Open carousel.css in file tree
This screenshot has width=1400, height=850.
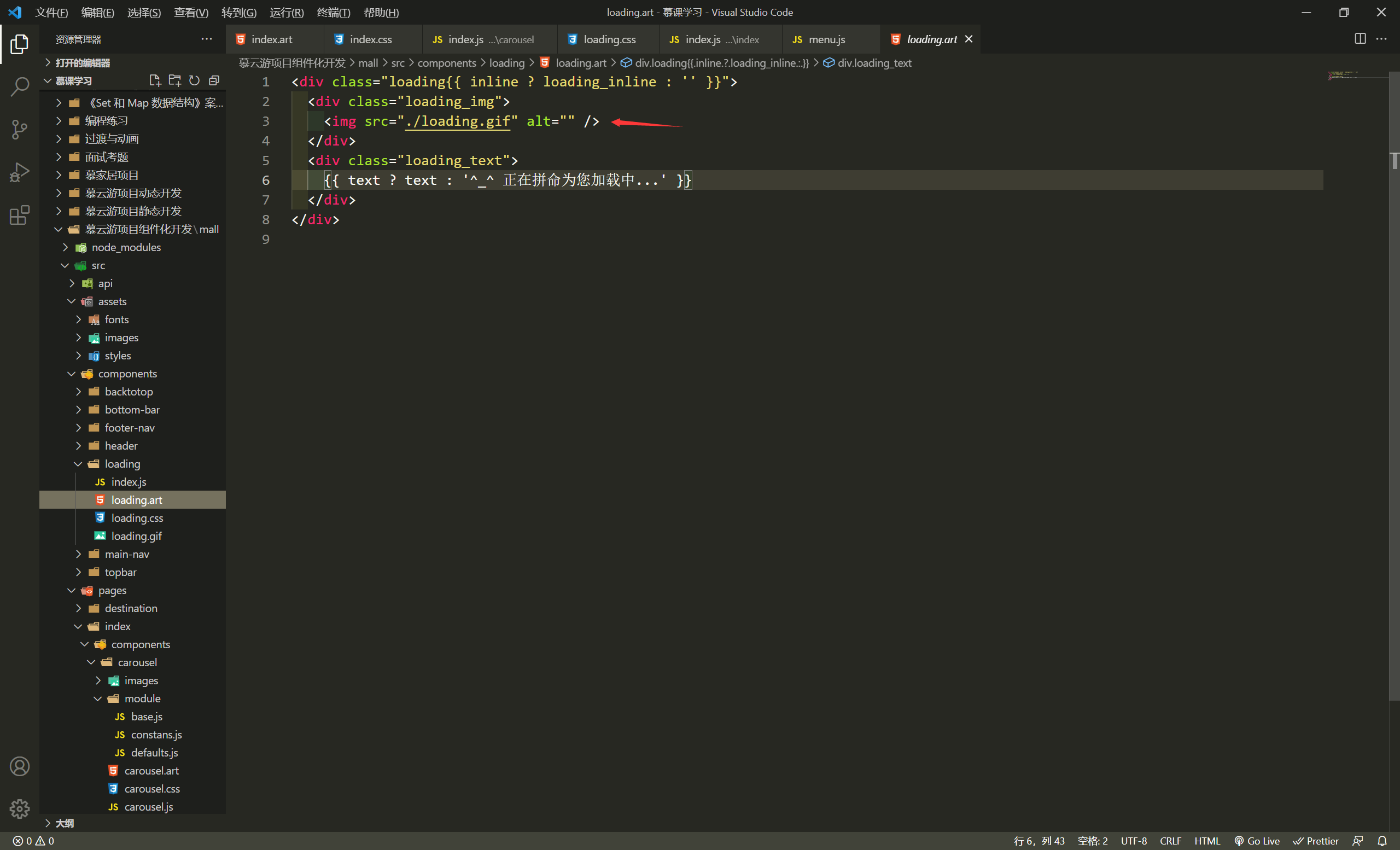tap(151, 789)
